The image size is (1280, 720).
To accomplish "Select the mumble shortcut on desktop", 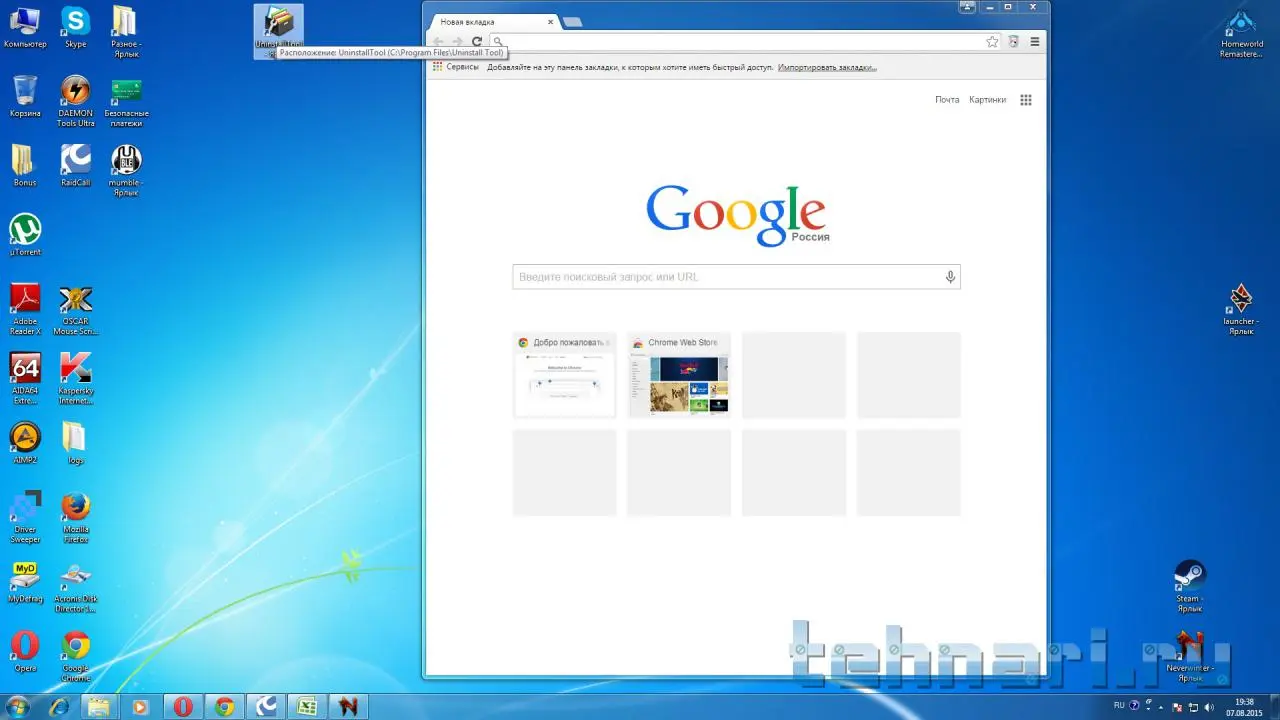I will [125, 171].
